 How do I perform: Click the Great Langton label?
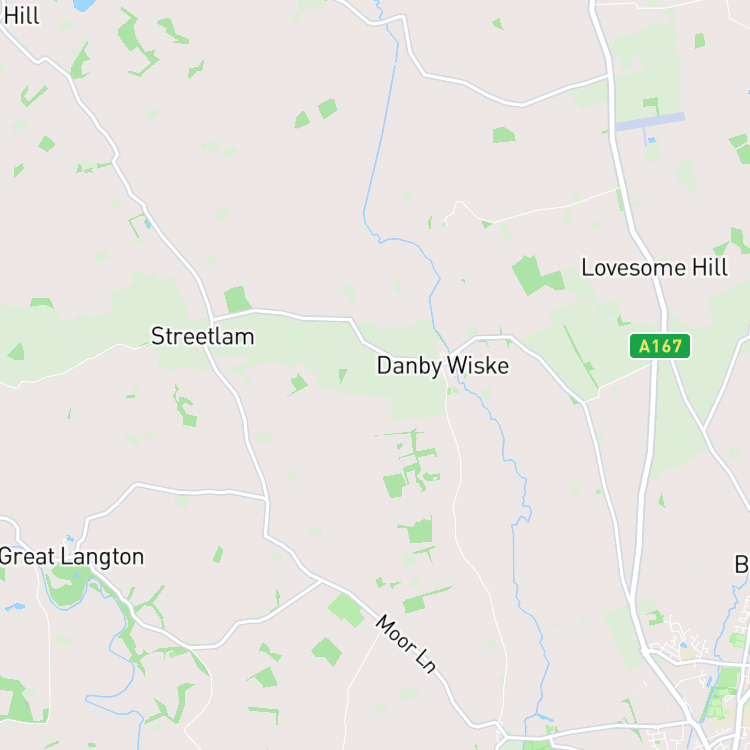[72, 557]
